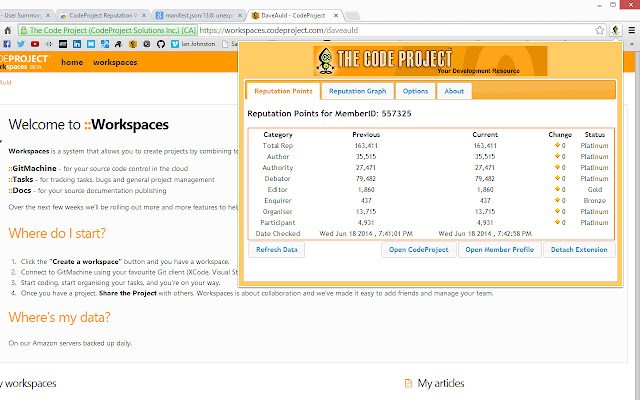Viewport: 640px width, 400px height.
Task: Open the Reputation Graph tab
Action: click(x=358, y=91)
